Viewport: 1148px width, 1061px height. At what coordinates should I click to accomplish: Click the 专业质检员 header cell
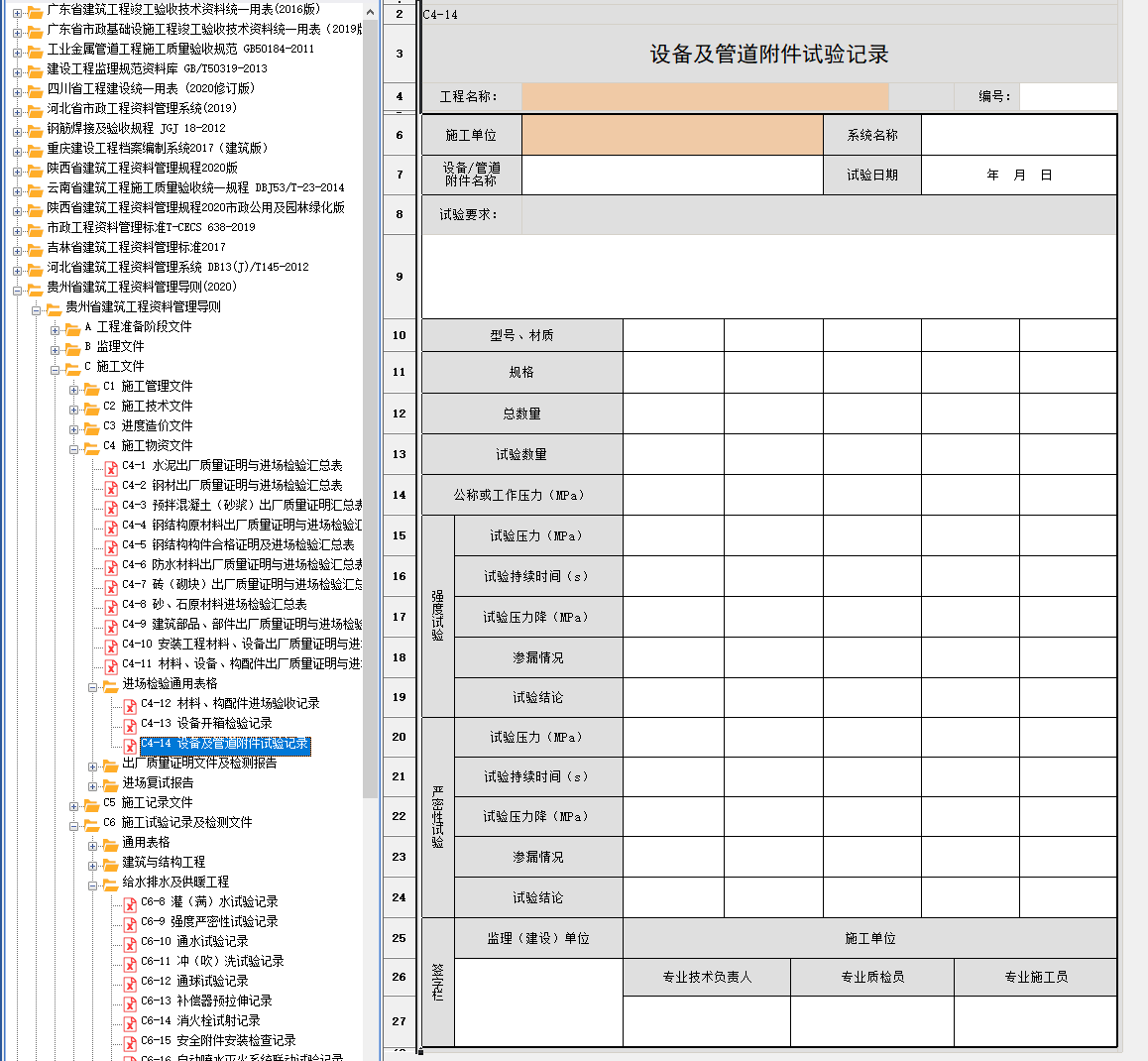(x=872, y=977)
